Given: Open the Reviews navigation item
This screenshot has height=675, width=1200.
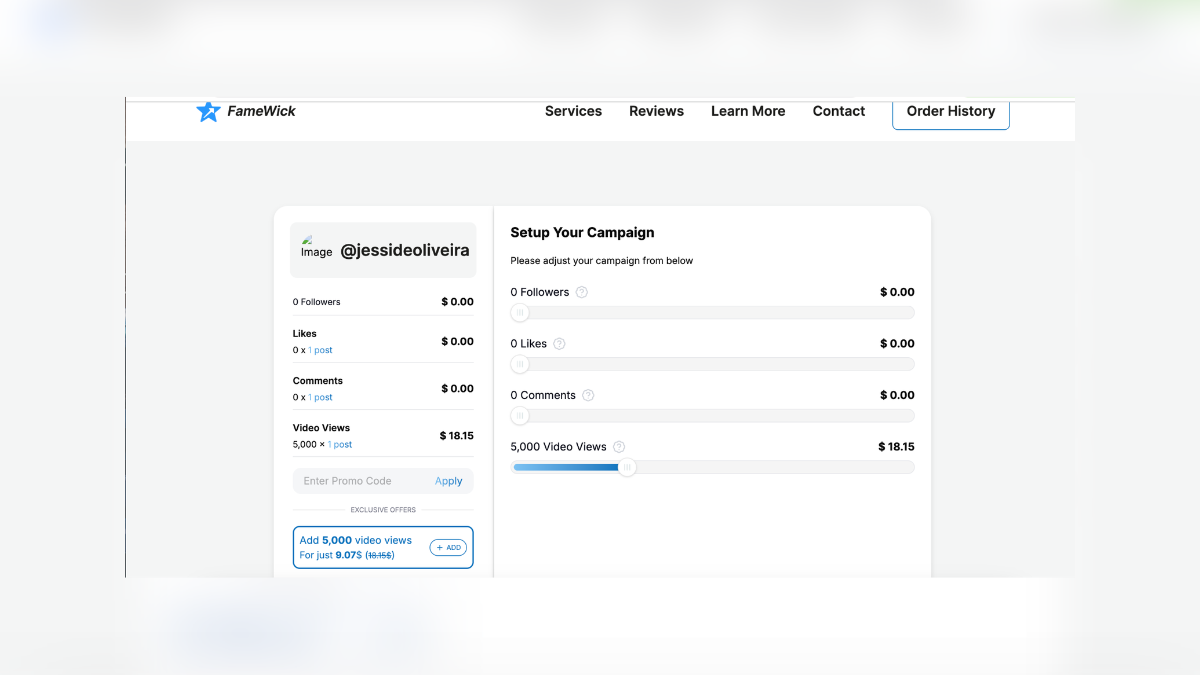Looking at the screenshot, I should pyautogui.click(x=656, y=111).
